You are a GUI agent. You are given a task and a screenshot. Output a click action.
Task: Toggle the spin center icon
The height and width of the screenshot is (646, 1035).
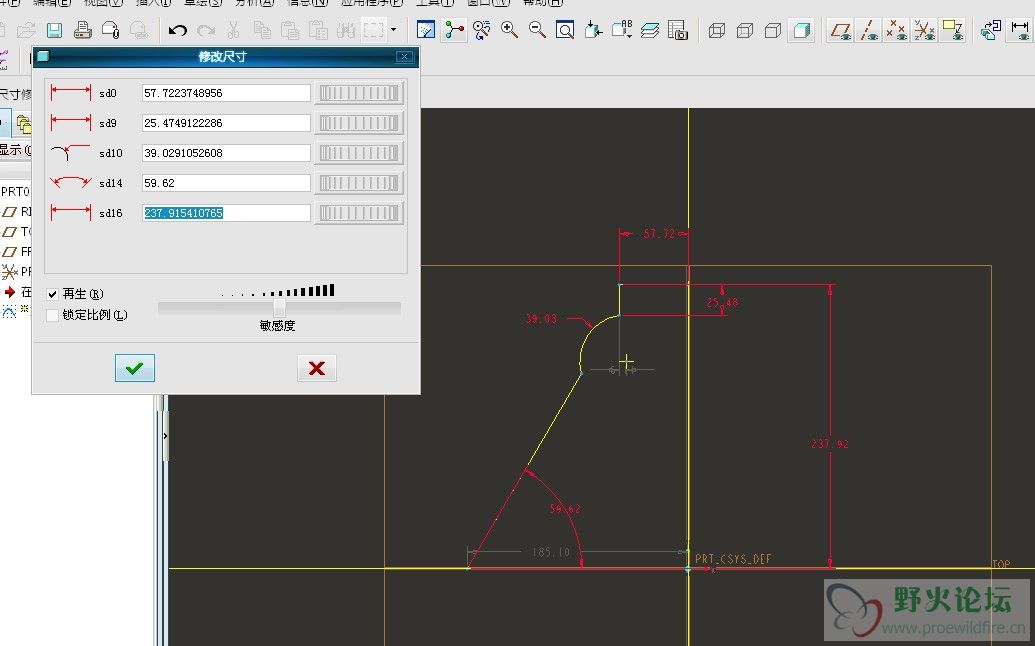click(x=454, y=30)
